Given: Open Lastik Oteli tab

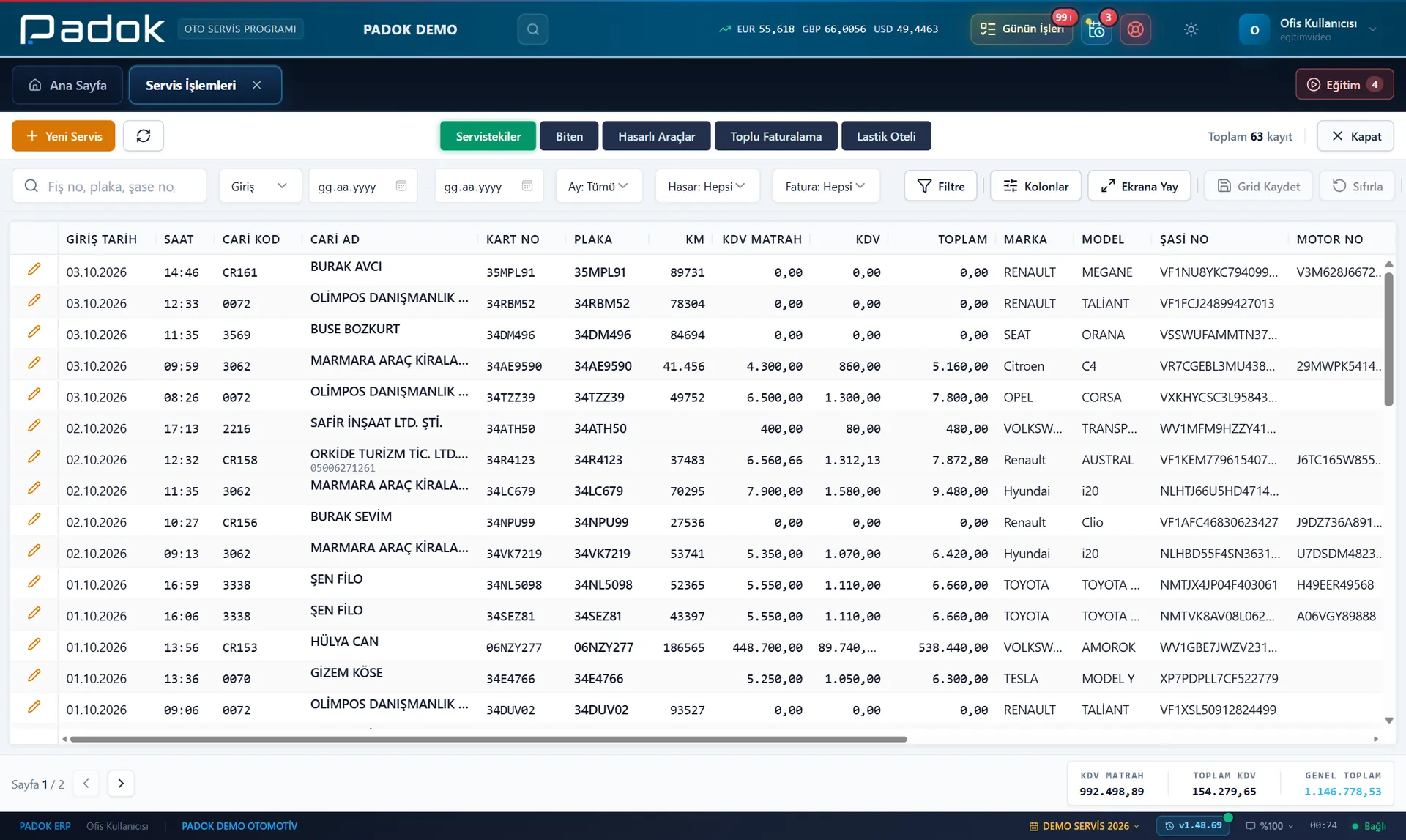Looking at the screenshot, I should tap(886, 136).
